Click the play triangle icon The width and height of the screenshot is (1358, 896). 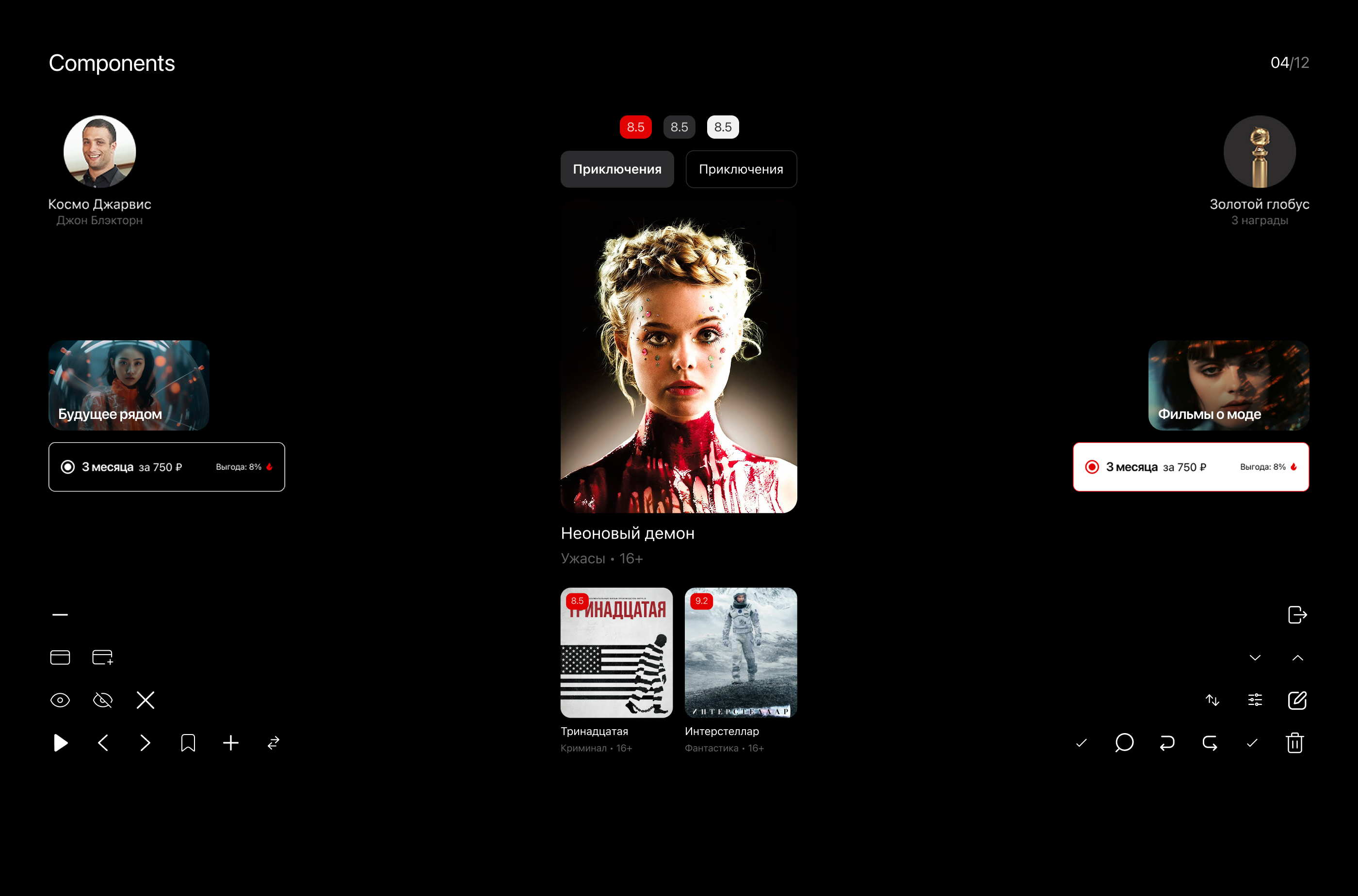coord(61,743)
